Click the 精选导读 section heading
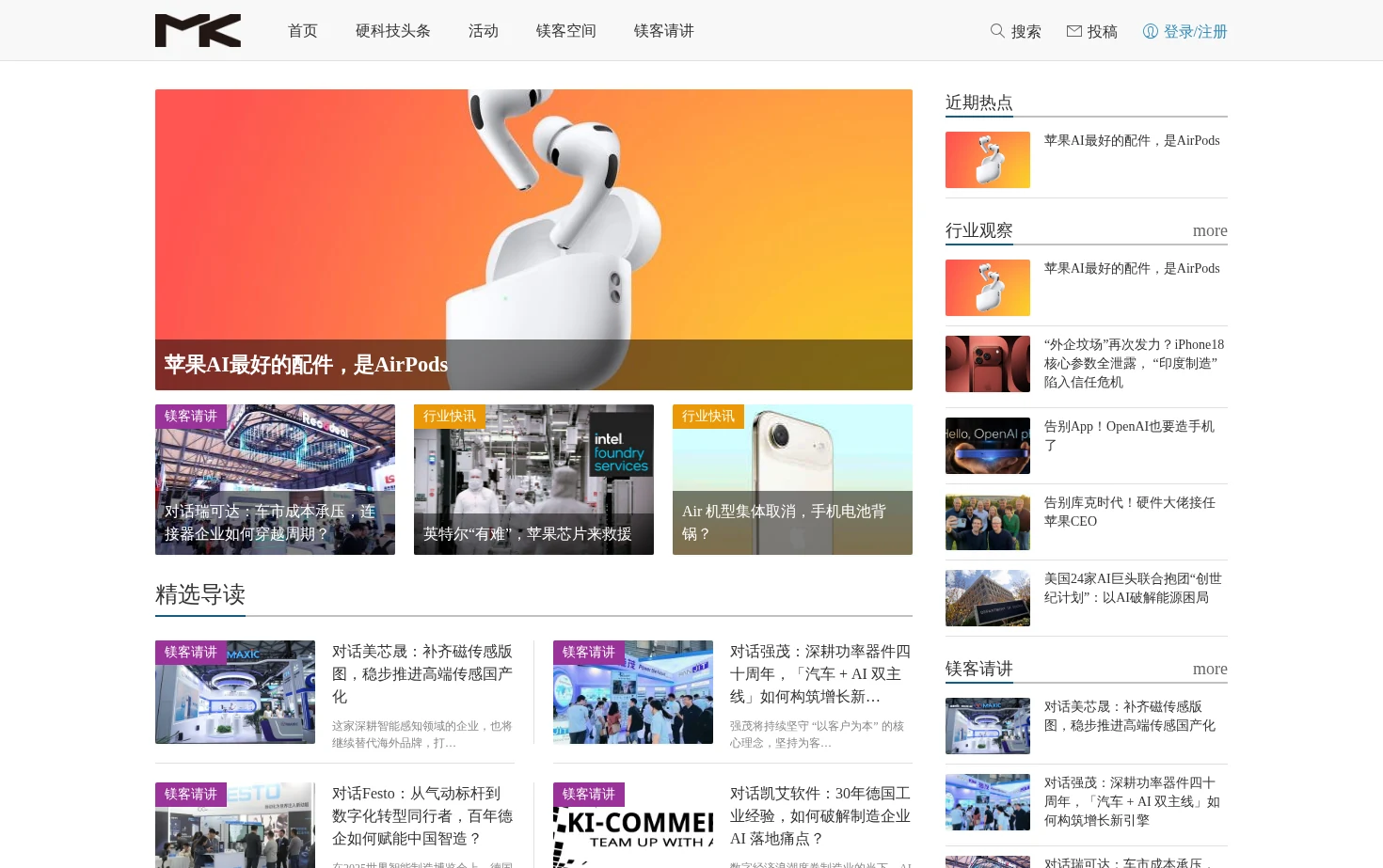The width and height of the screenshot is (1383, 868). point(200,595)
